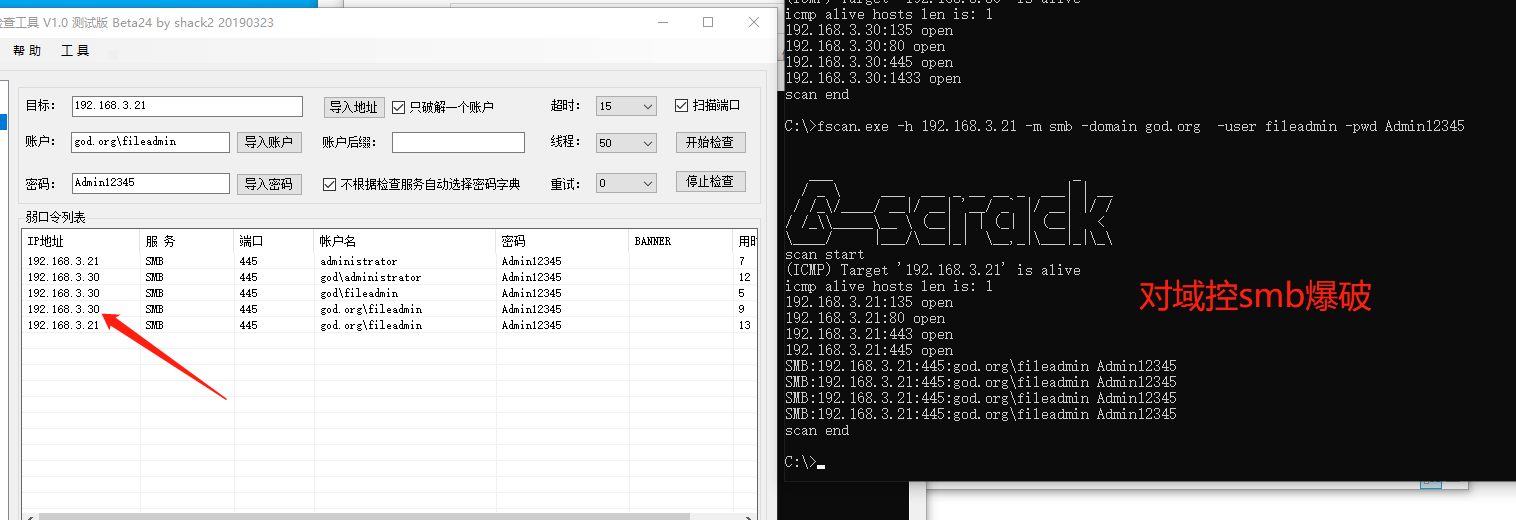Click the '192.168.3.30:1433 open' terminal line

(x=873, y=78)
